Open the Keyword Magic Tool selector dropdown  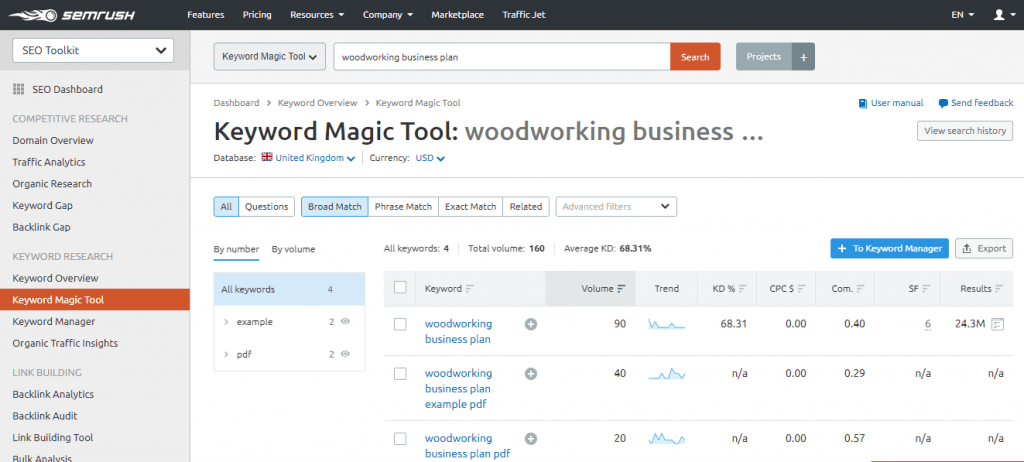tap(270, 57)
